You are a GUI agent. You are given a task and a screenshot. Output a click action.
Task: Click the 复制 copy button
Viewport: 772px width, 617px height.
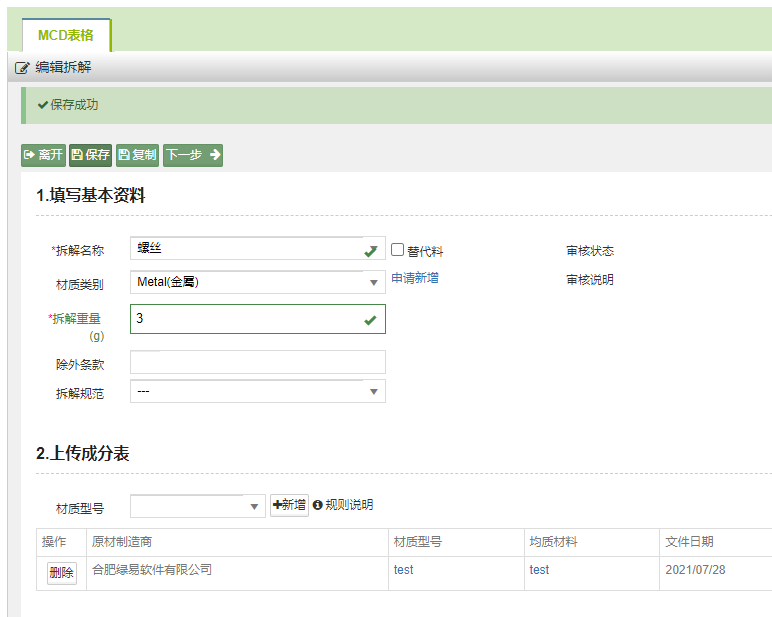137,155
